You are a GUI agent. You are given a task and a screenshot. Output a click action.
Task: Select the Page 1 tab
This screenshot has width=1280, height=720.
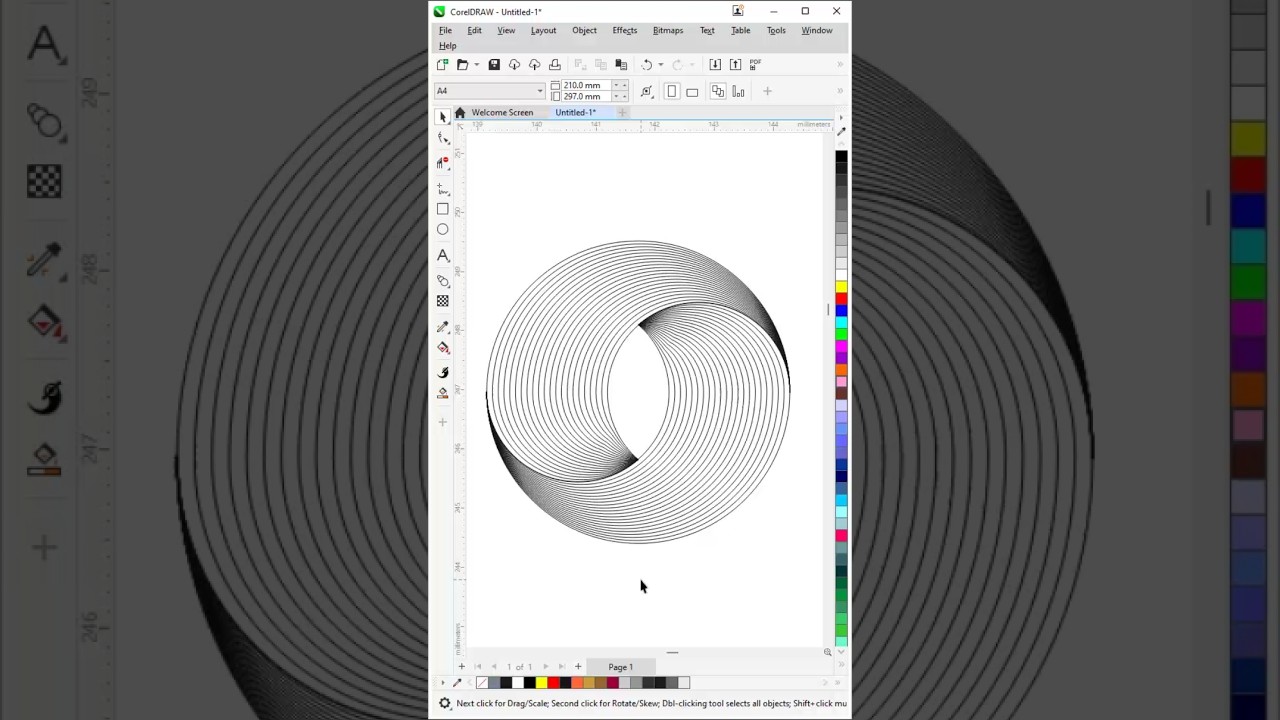tap(620, 667)
